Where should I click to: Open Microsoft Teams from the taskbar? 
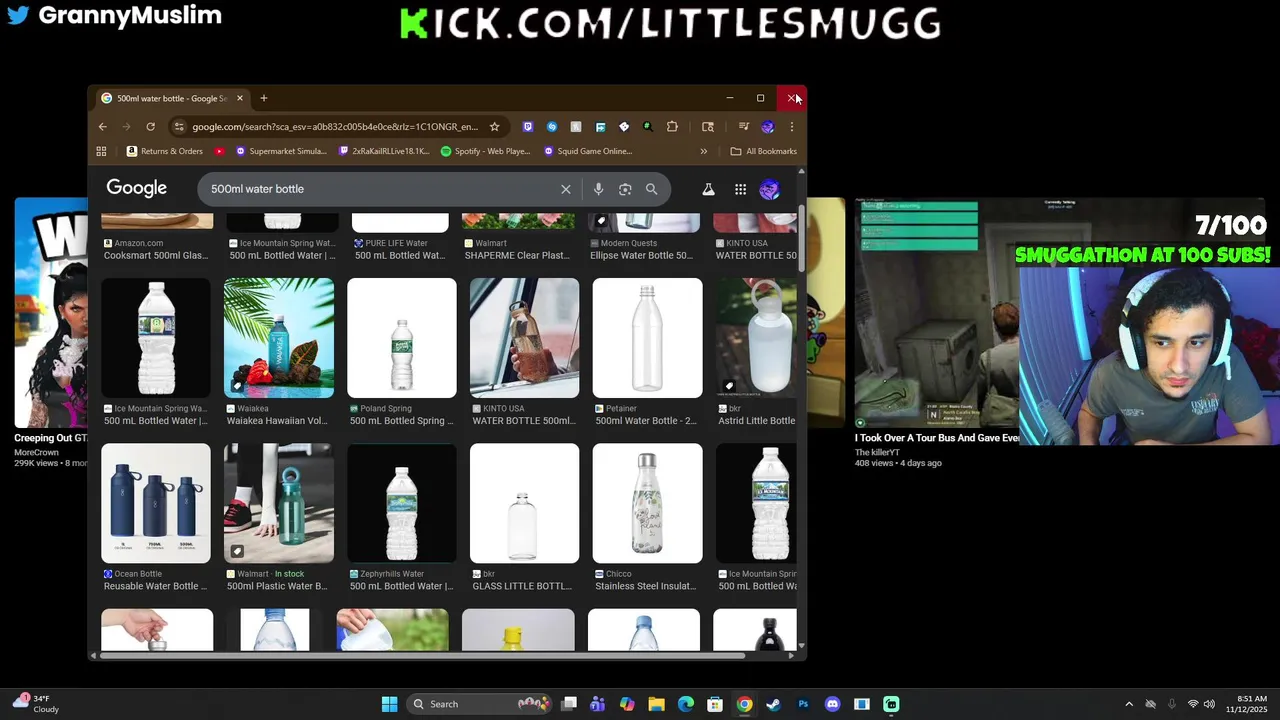point(598,704)
